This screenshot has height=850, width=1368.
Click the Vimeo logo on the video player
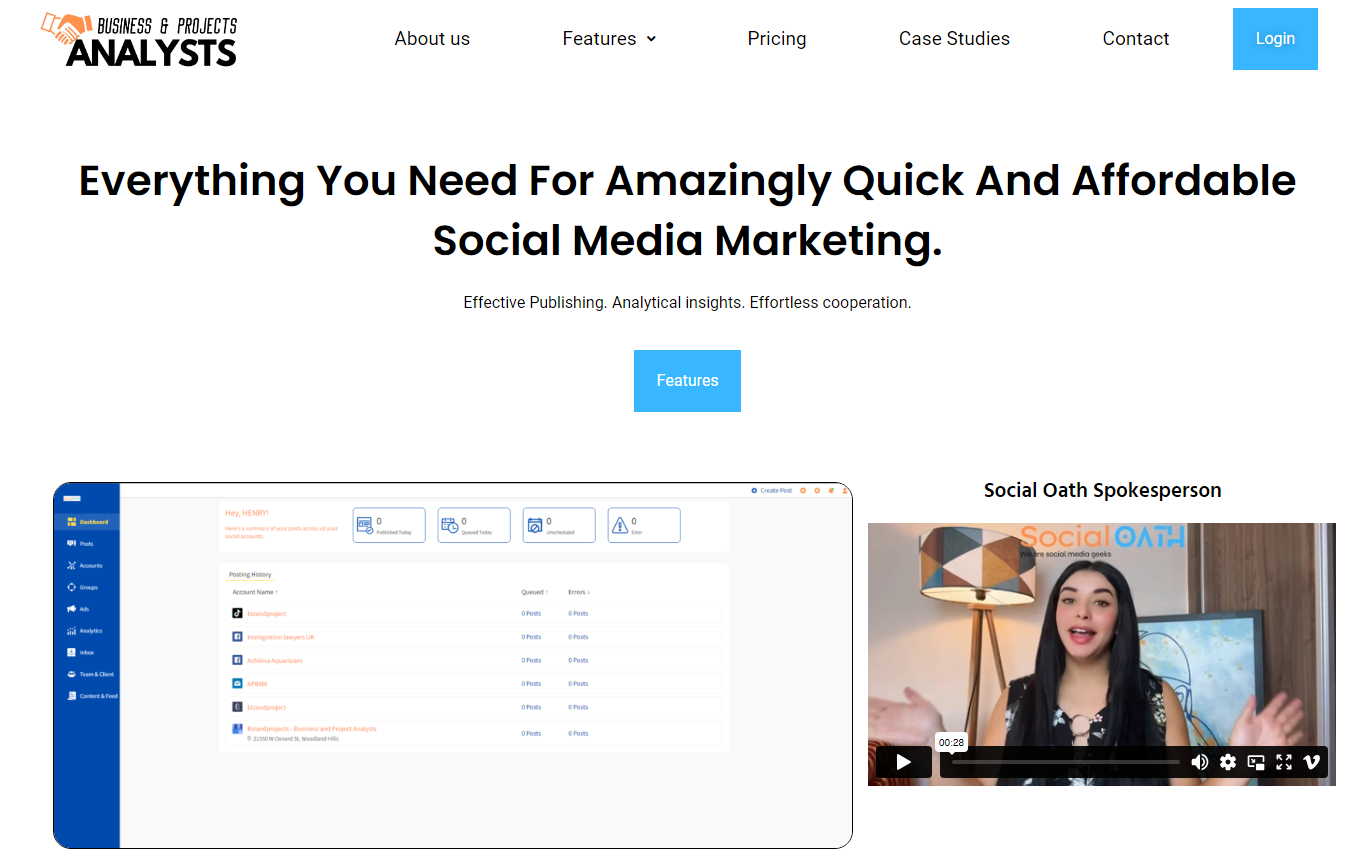tap(1311, 762)
